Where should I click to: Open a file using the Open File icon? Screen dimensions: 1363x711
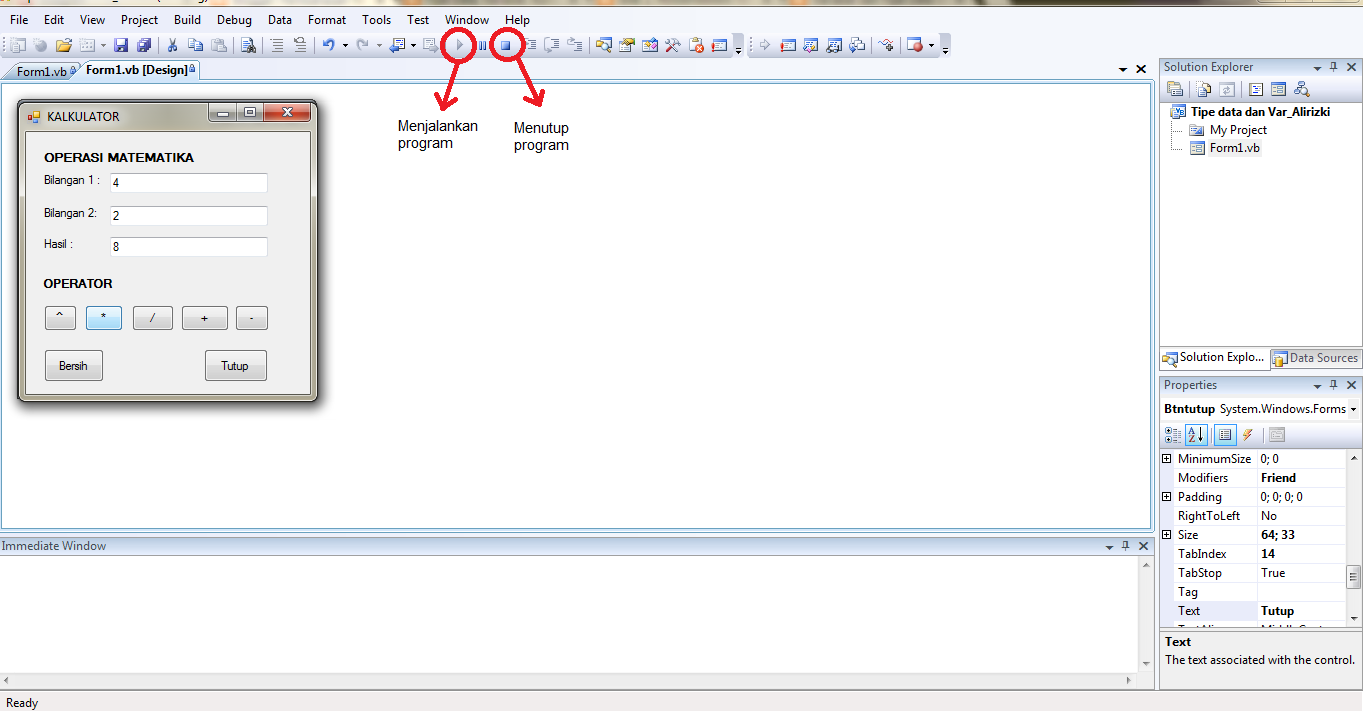tap(63, 44)
